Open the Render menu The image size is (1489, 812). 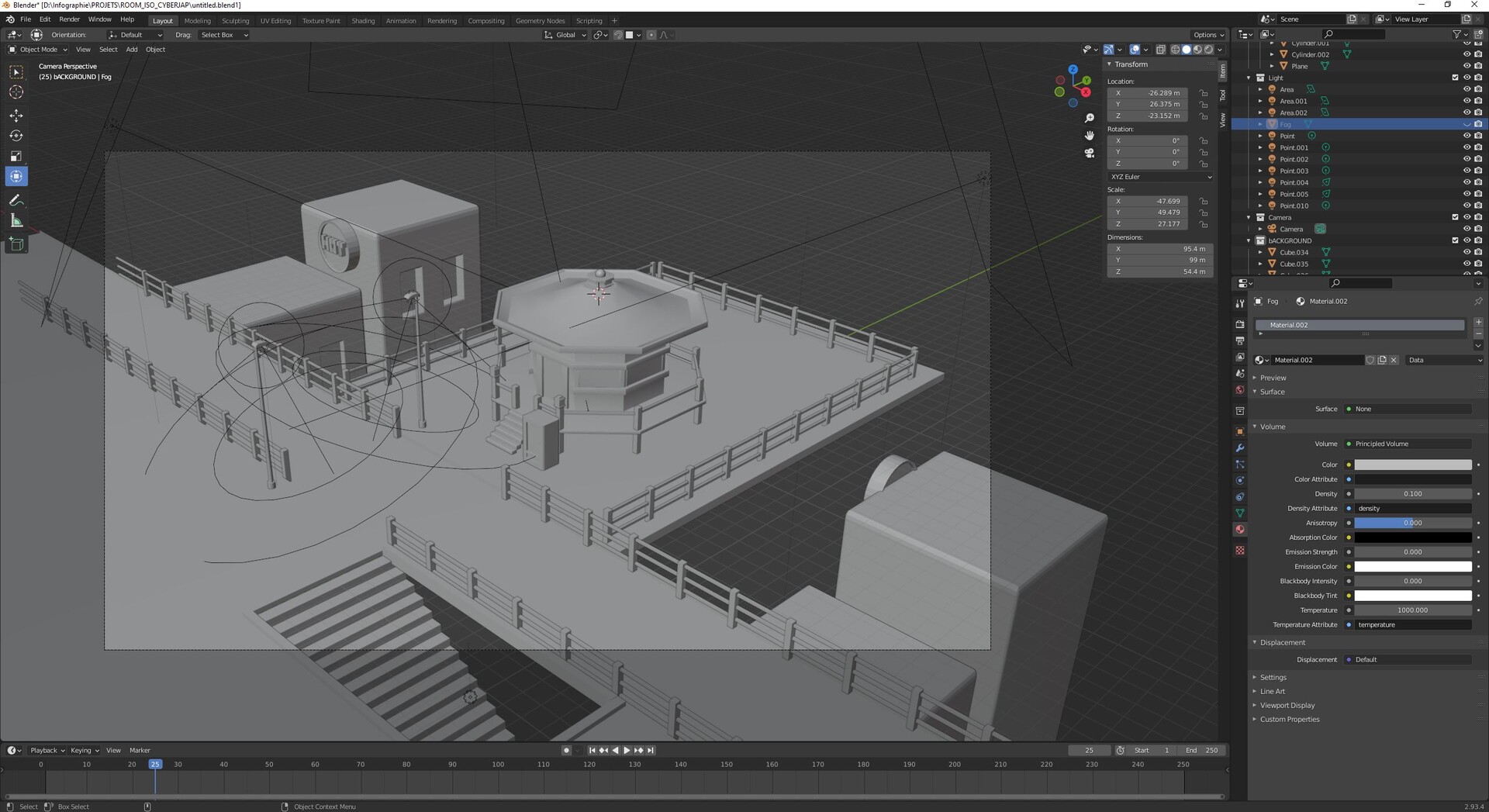[69, 19]
